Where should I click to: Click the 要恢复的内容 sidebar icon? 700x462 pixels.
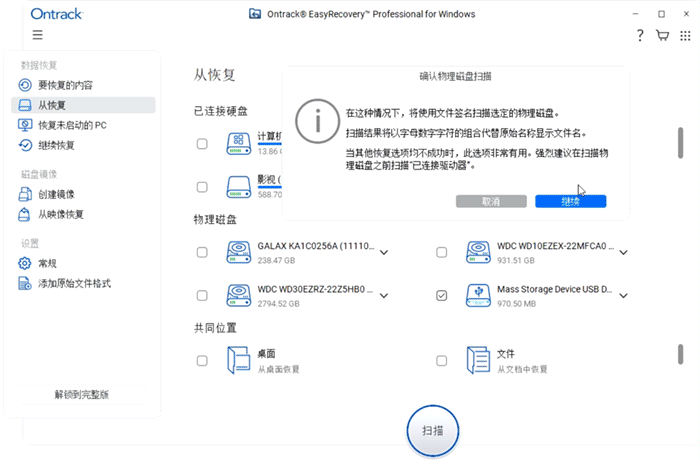pyautogui.click(x=25, y=85)
